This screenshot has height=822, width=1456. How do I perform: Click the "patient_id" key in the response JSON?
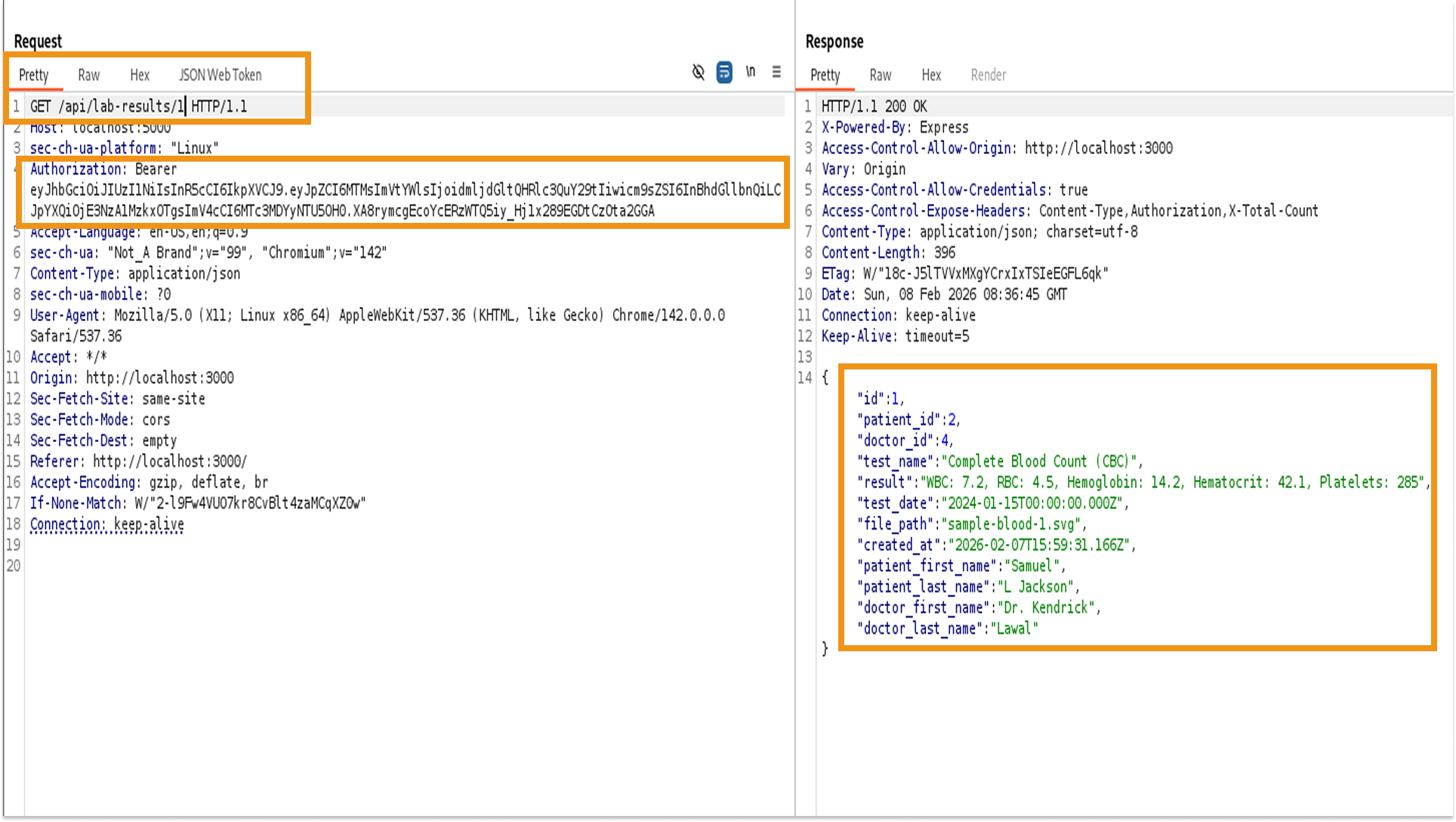point(899,420)
